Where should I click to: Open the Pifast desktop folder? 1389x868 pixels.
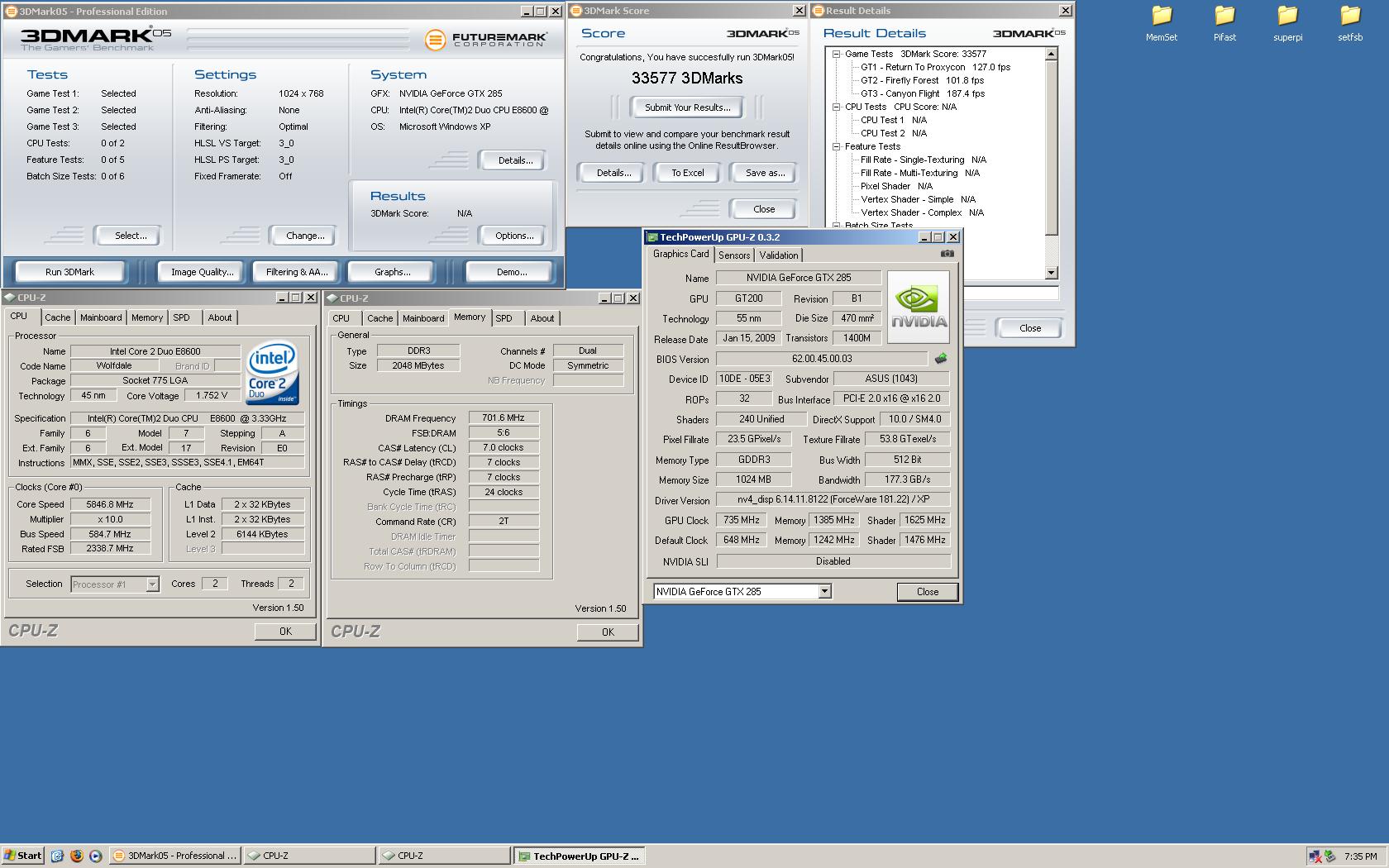click(x=1224, y=23)
